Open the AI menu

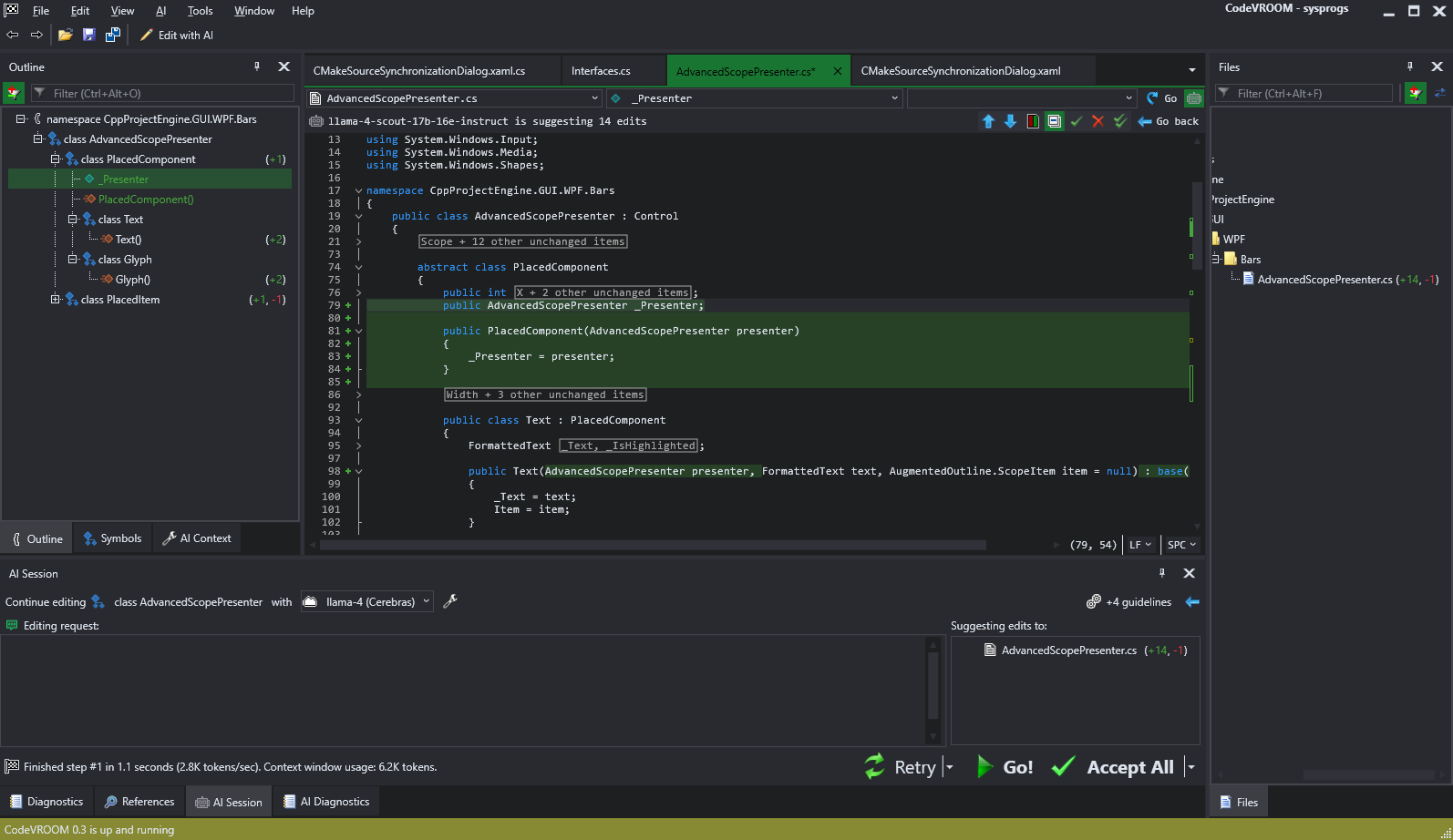pyautogui.click(x=160, y=11)
